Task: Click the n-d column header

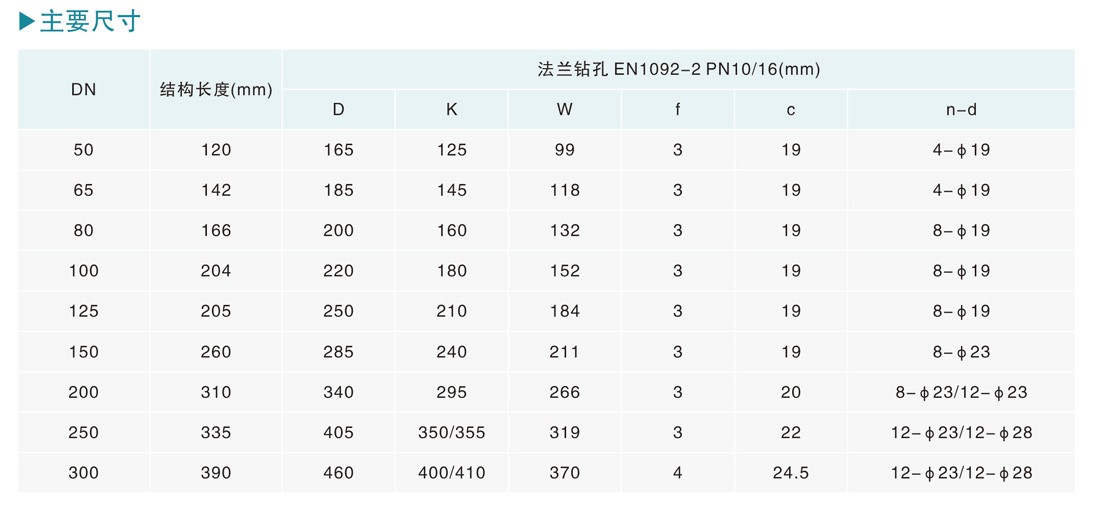Action: click(961, 110)
